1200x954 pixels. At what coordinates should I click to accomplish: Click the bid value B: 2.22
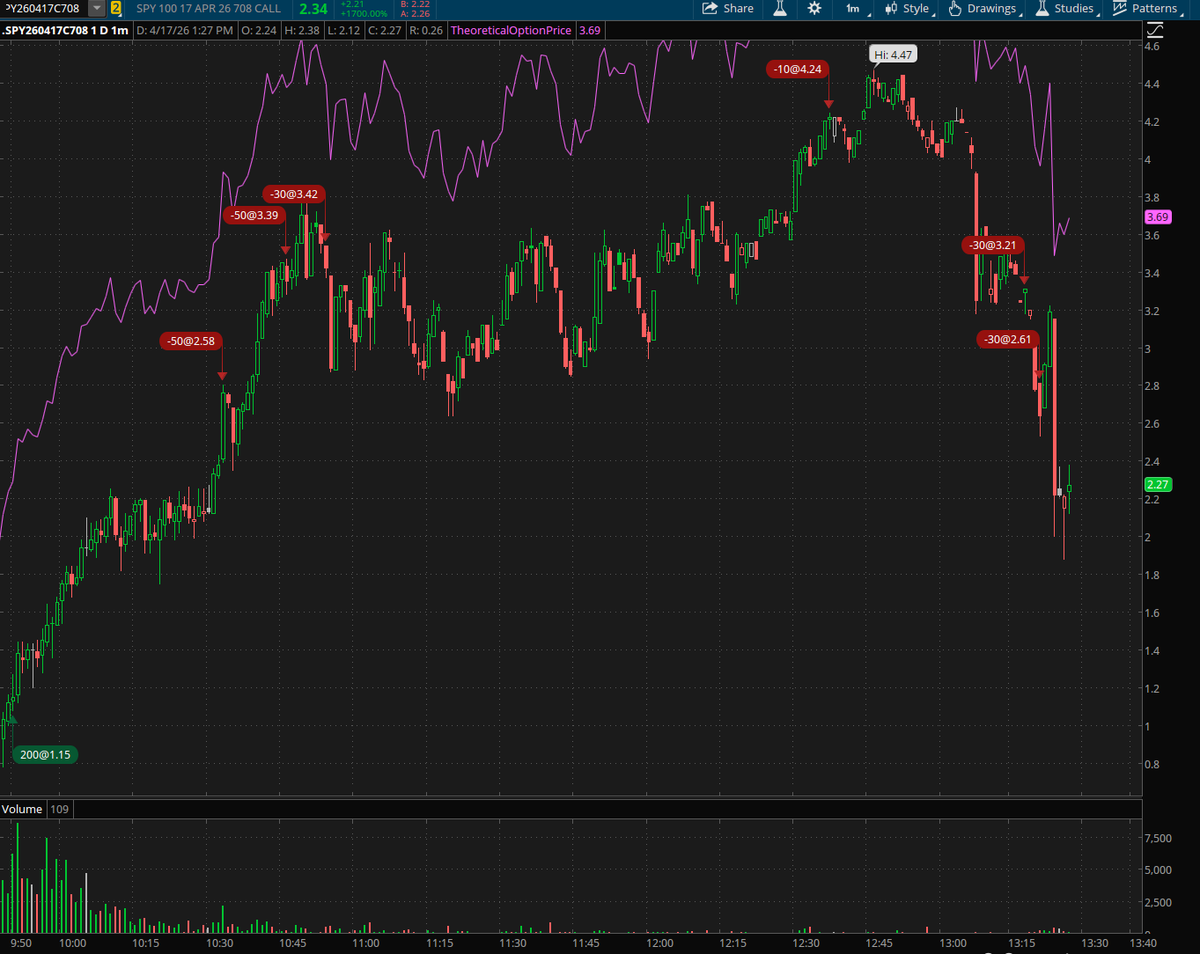[x=415, y=4]
